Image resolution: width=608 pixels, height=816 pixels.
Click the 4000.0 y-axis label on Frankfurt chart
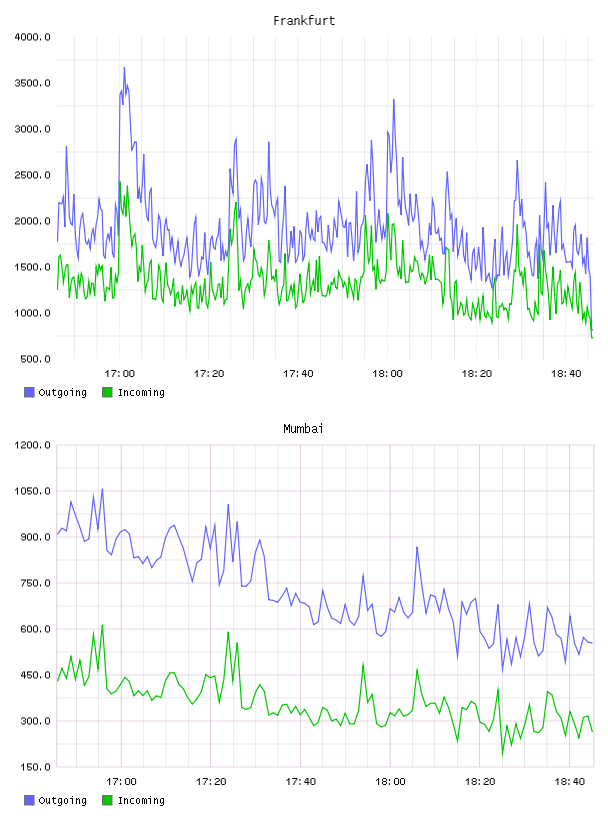32,37
